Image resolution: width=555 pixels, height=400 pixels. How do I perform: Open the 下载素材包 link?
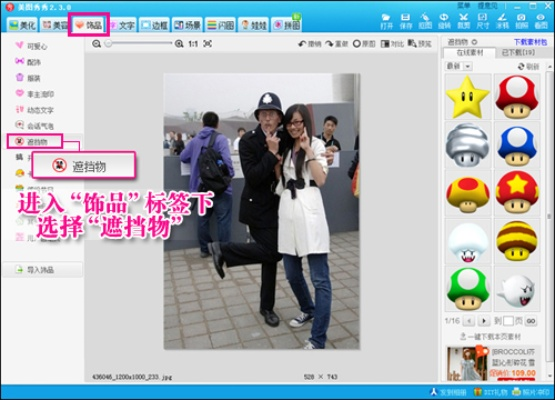click(x=530, y=42)
